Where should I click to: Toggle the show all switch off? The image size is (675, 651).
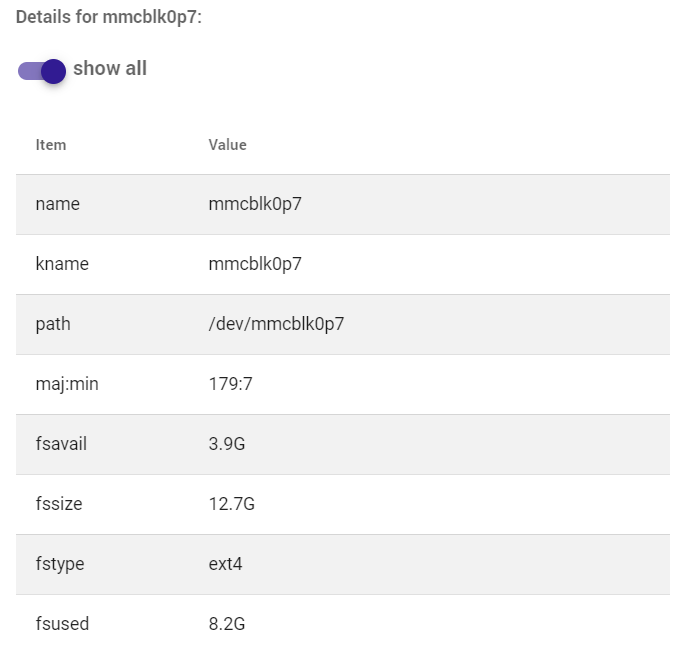click(x=42, y=71)
